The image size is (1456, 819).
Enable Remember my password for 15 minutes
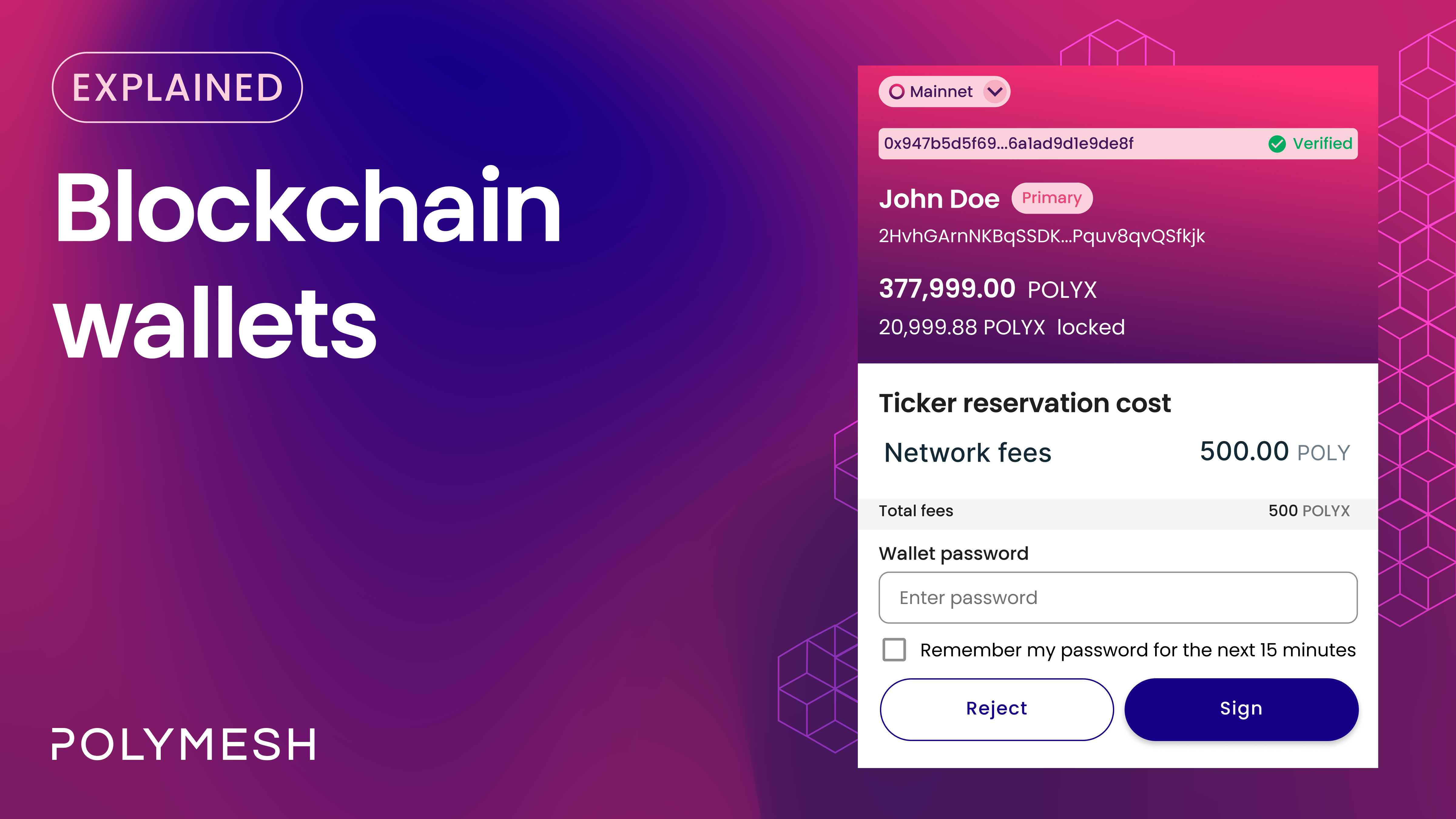tap(895, 650)
